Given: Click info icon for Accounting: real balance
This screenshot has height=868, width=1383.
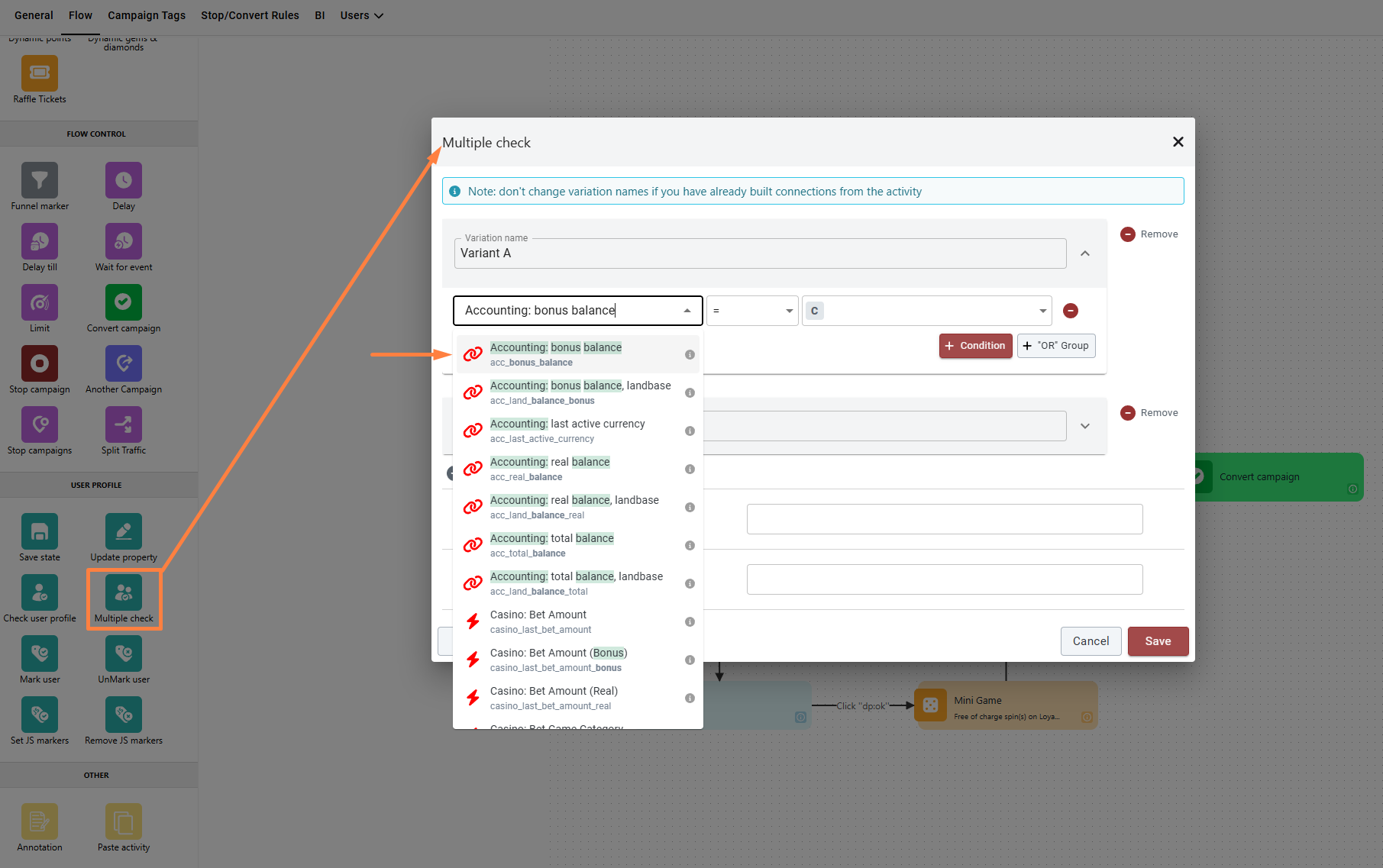Looking at the screenshot, I should coord(690,469).
